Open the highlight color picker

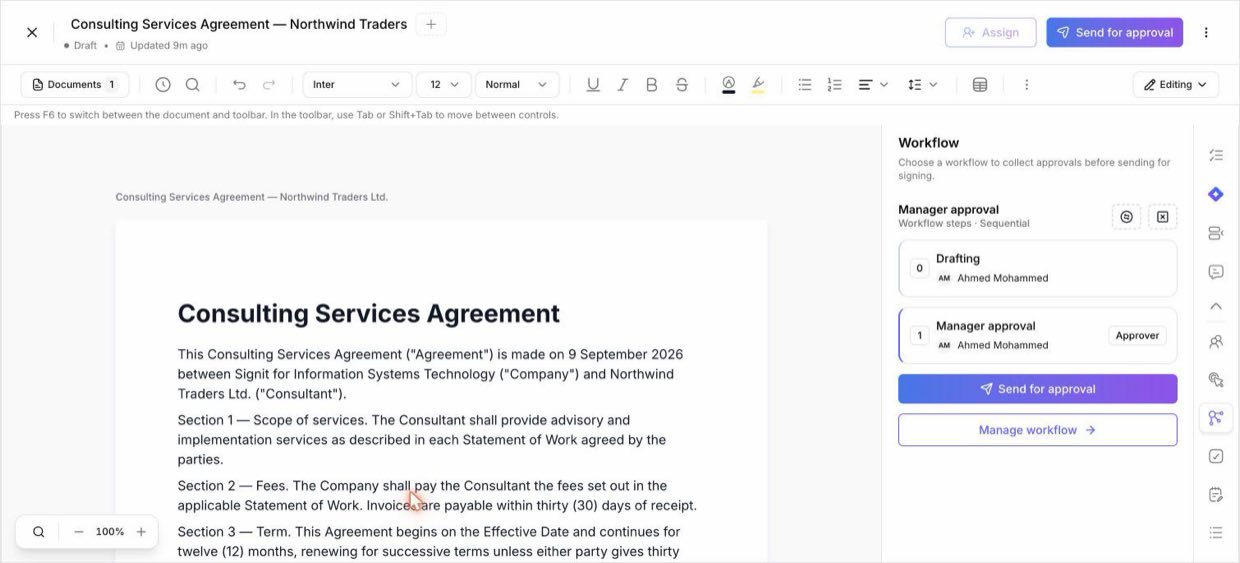(758, 85)
